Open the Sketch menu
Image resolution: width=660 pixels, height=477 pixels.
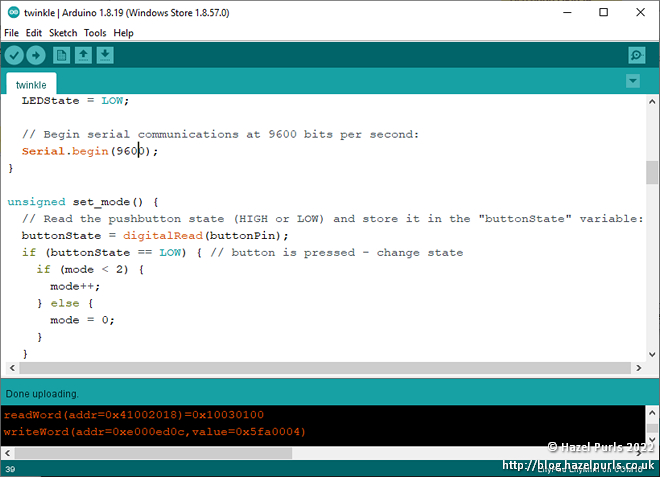[x=63, y=33]
